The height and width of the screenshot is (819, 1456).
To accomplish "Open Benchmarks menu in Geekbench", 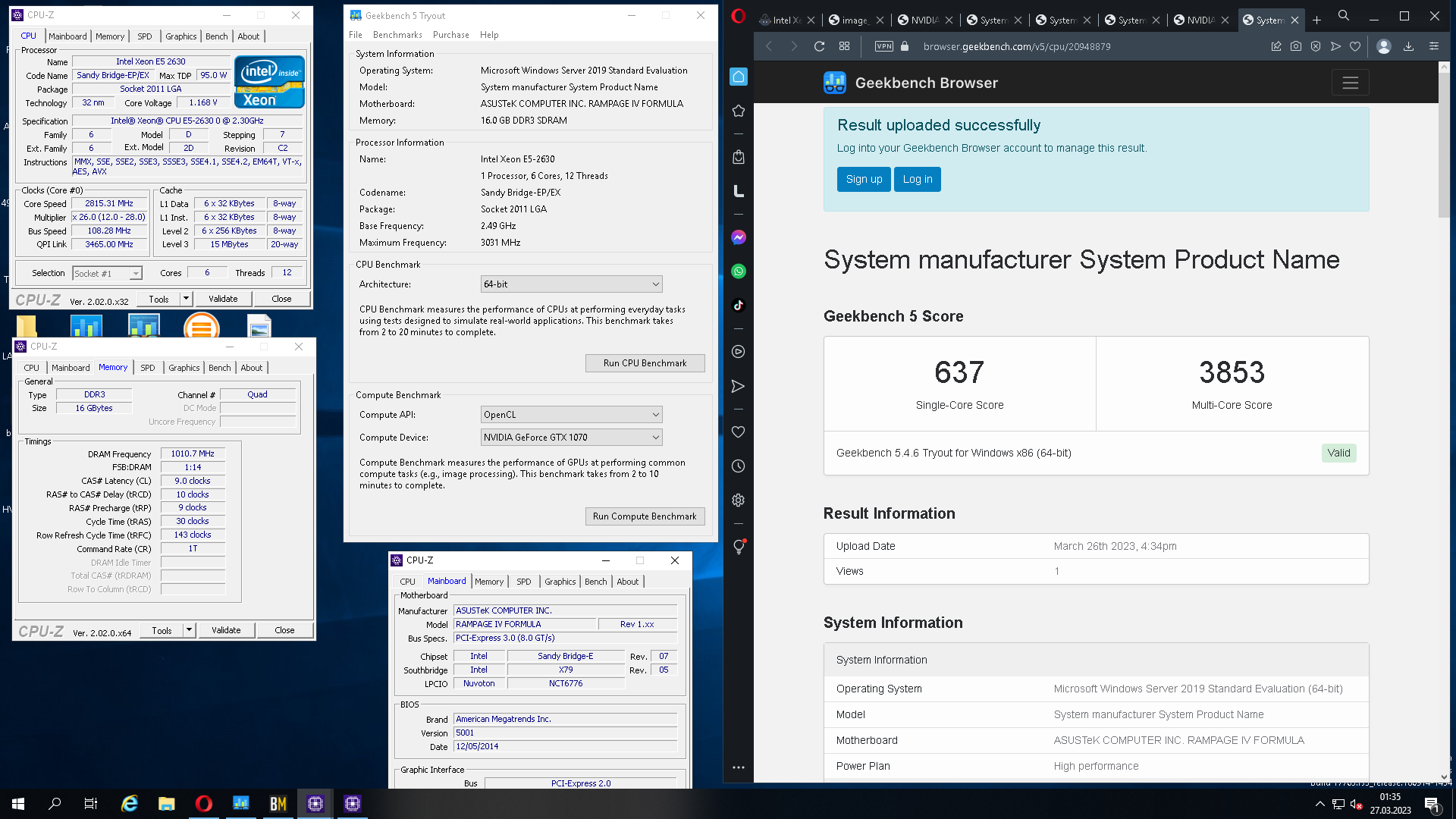I will [x=397, y=35].
